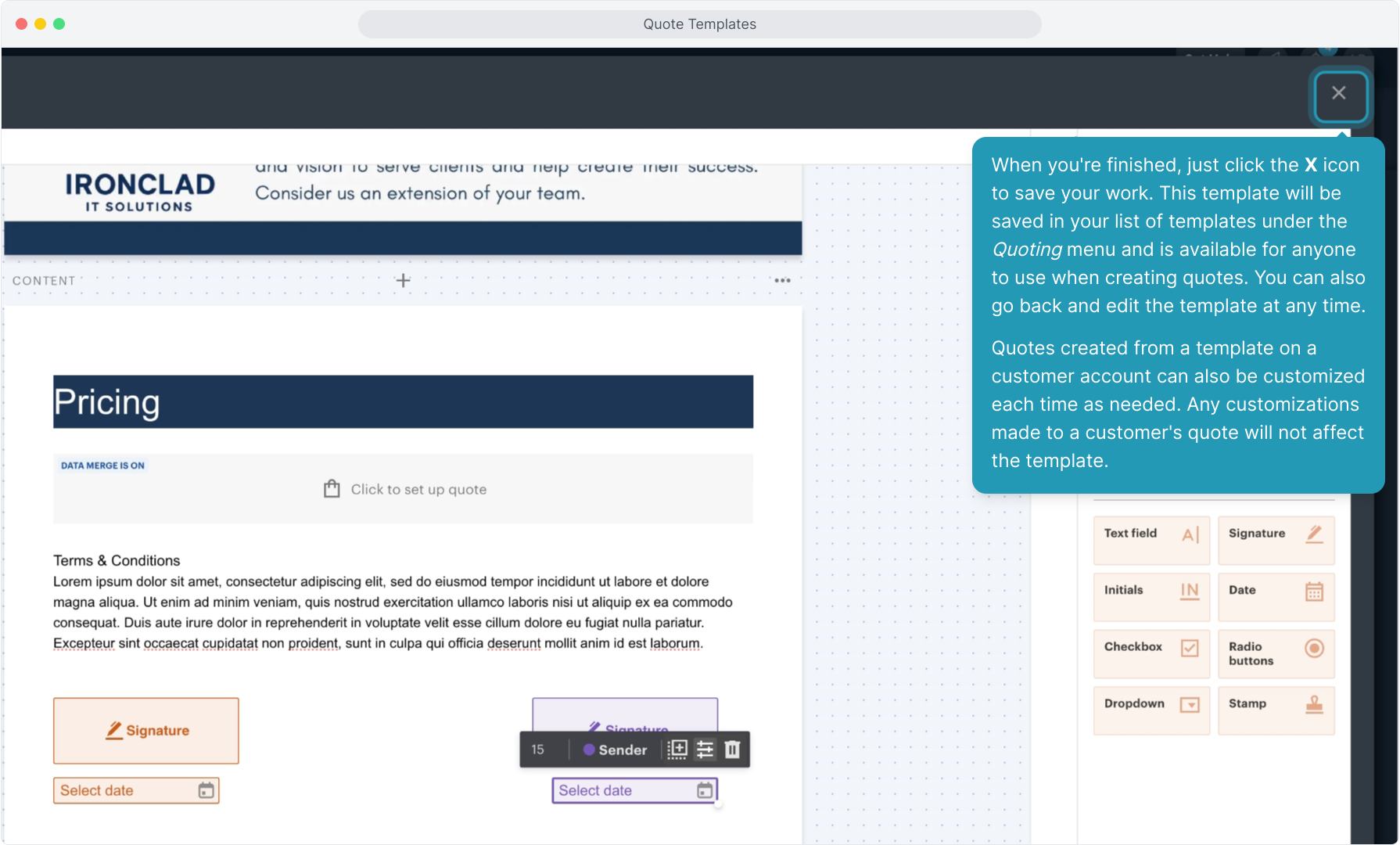Click the X icon to save template
The height and width of the screenshot is (845, 1400).
coord(1339,95)
